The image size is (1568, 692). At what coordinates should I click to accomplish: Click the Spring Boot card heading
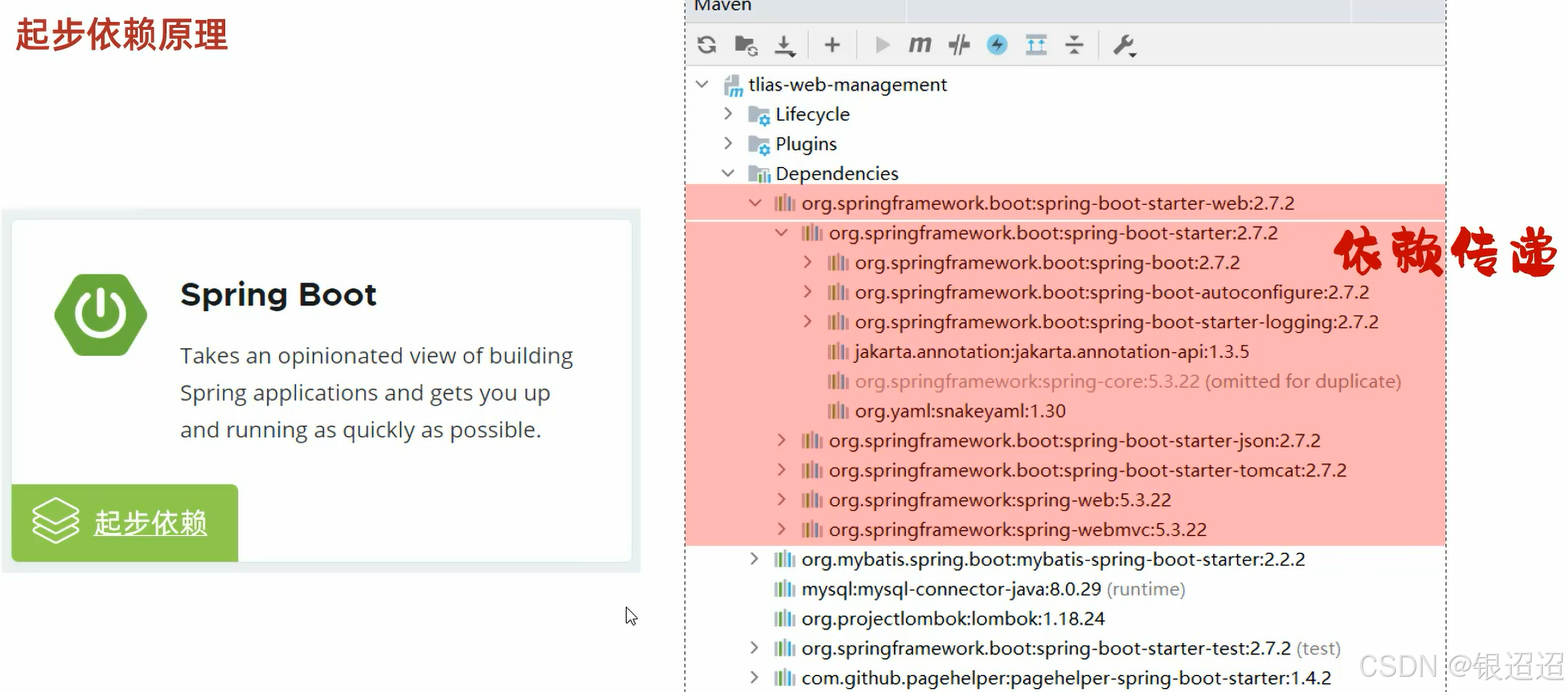pos(278,295)
